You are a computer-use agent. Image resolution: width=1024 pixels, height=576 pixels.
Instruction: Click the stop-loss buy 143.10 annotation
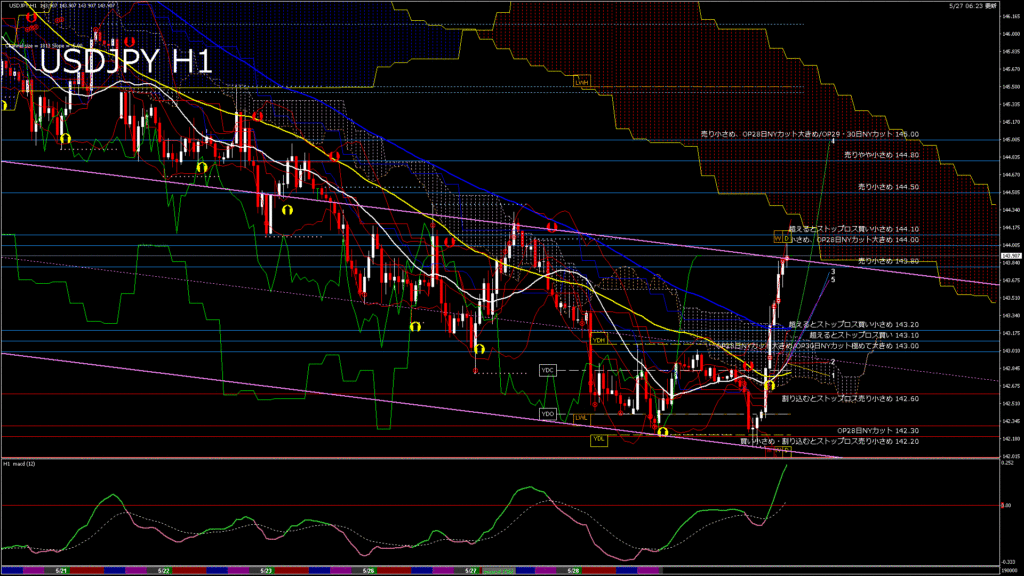(x=864, y=335)
